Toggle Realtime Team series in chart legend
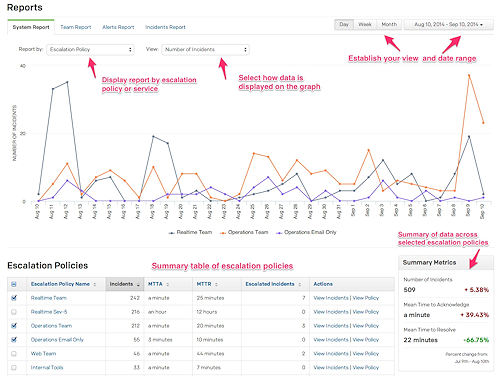The width and height of the screenshot is (500, 376). 190,232
